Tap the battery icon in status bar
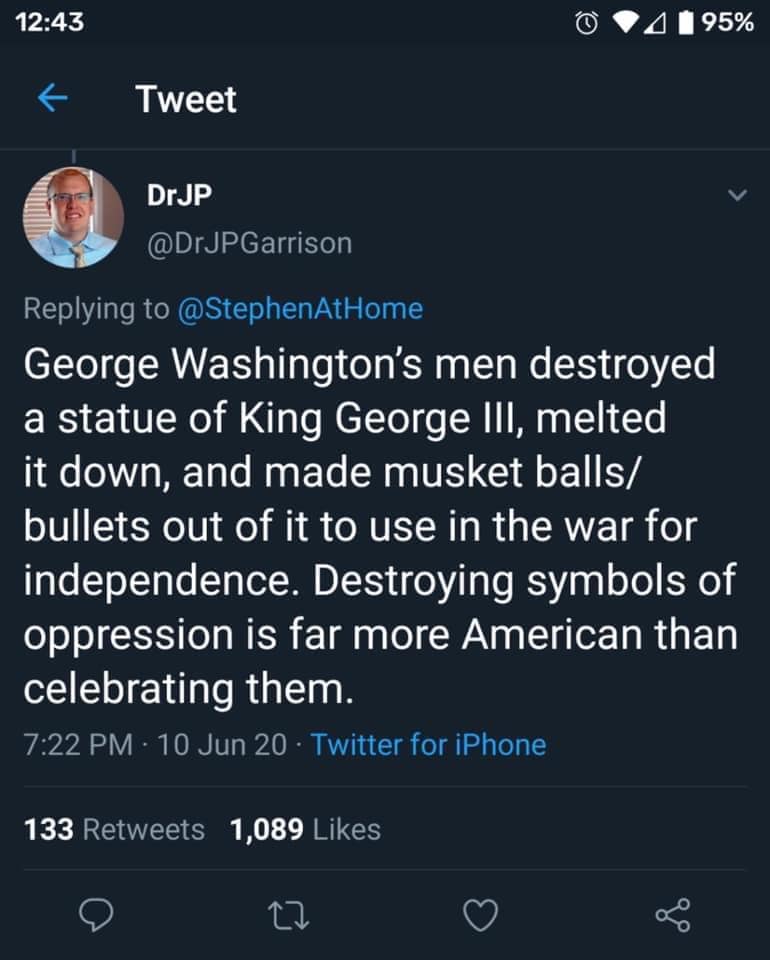The image size is (770, 960). point(683,21)
